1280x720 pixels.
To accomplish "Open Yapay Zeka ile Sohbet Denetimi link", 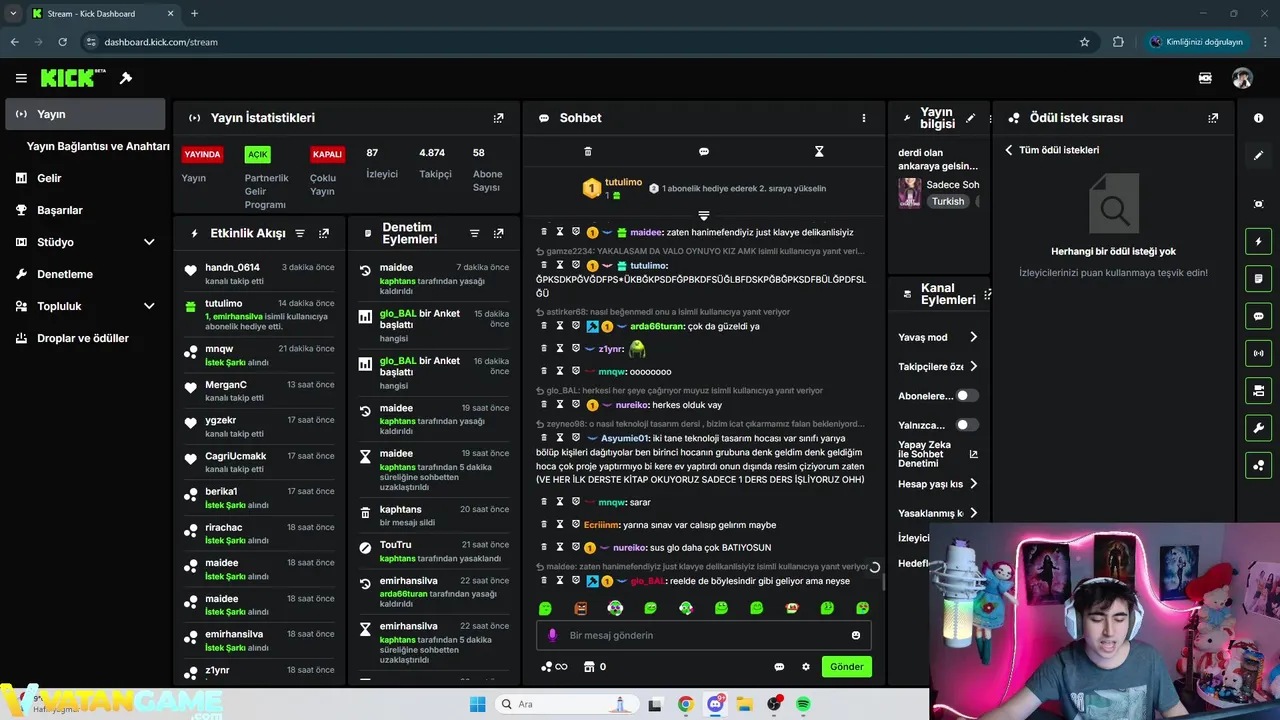I will [938, 454].
